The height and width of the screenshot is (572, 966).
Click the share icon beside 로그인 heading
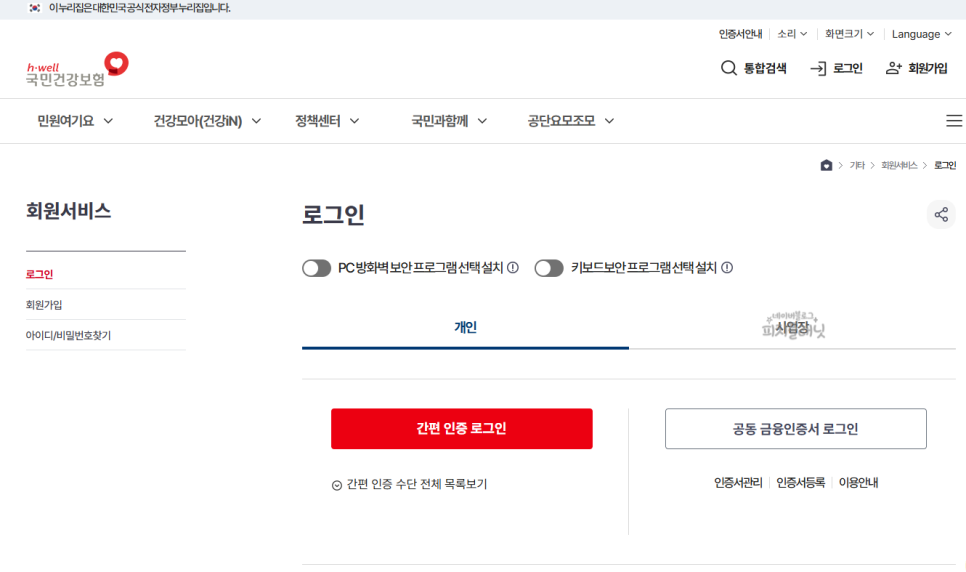941,214
